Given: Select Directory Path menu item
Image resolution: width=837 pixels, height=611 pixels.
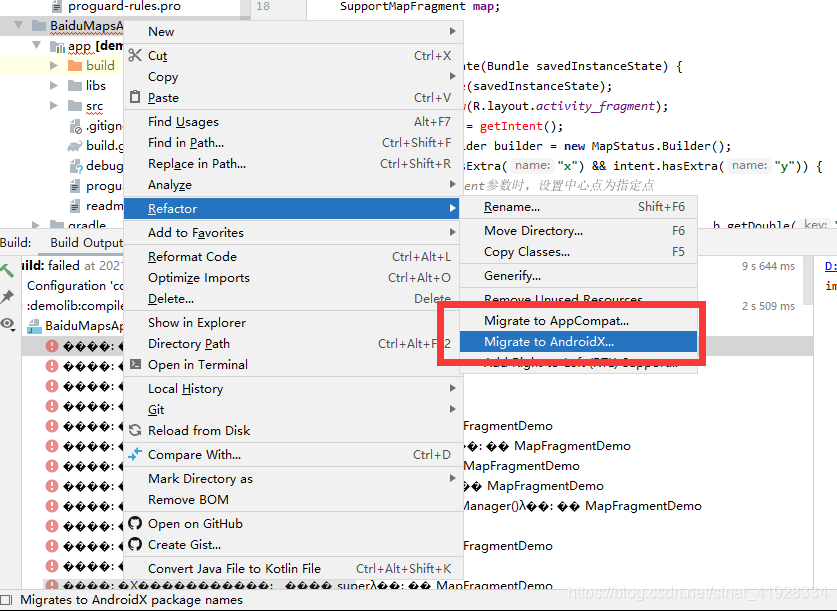Looking at the screenshot, I should pos(293,344).
